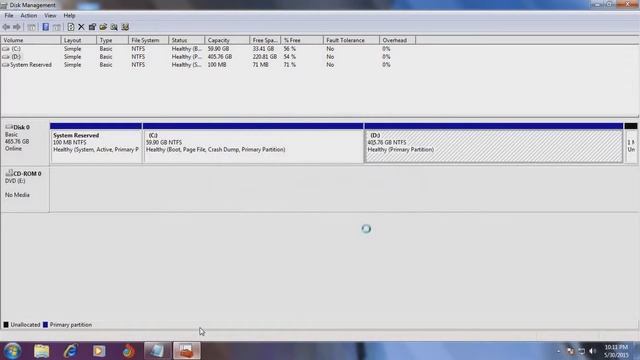Click the console tree toolbar icon
This screenshot has height=360, width=640.
[x=31, y=27]
